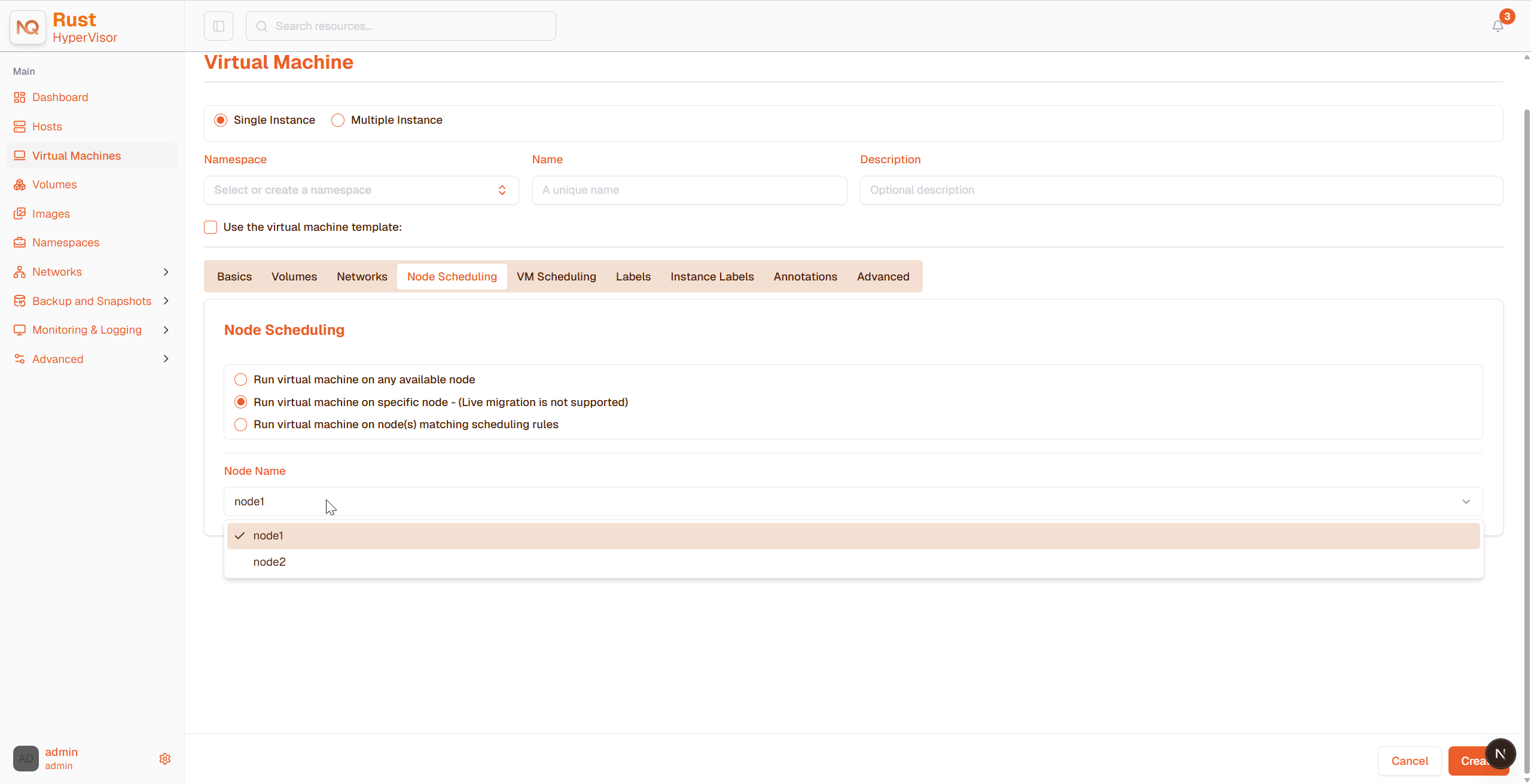Click the Namespaces briefcase icon
1531x784 pixels.
[20, 243]
